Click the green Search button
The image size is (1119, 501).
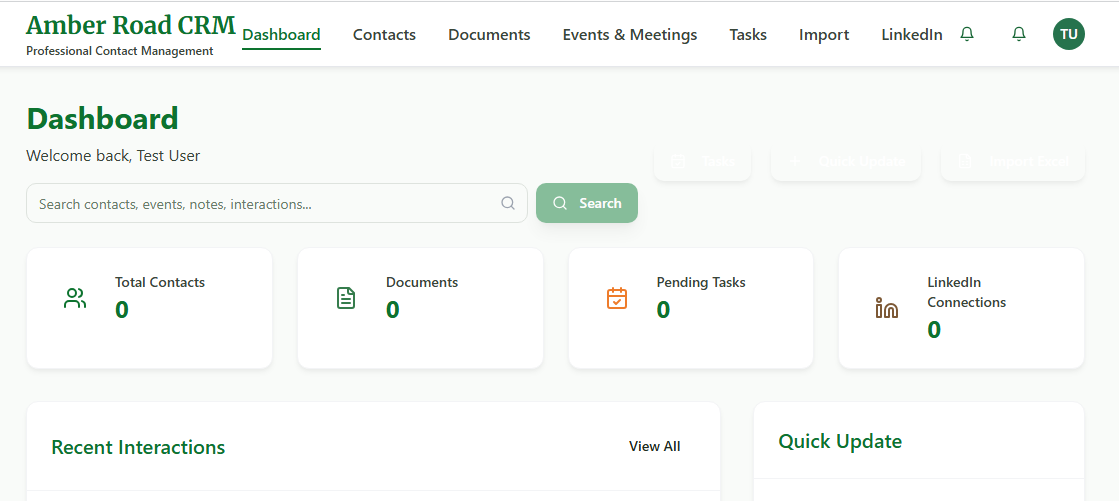(x=587, y=203)
